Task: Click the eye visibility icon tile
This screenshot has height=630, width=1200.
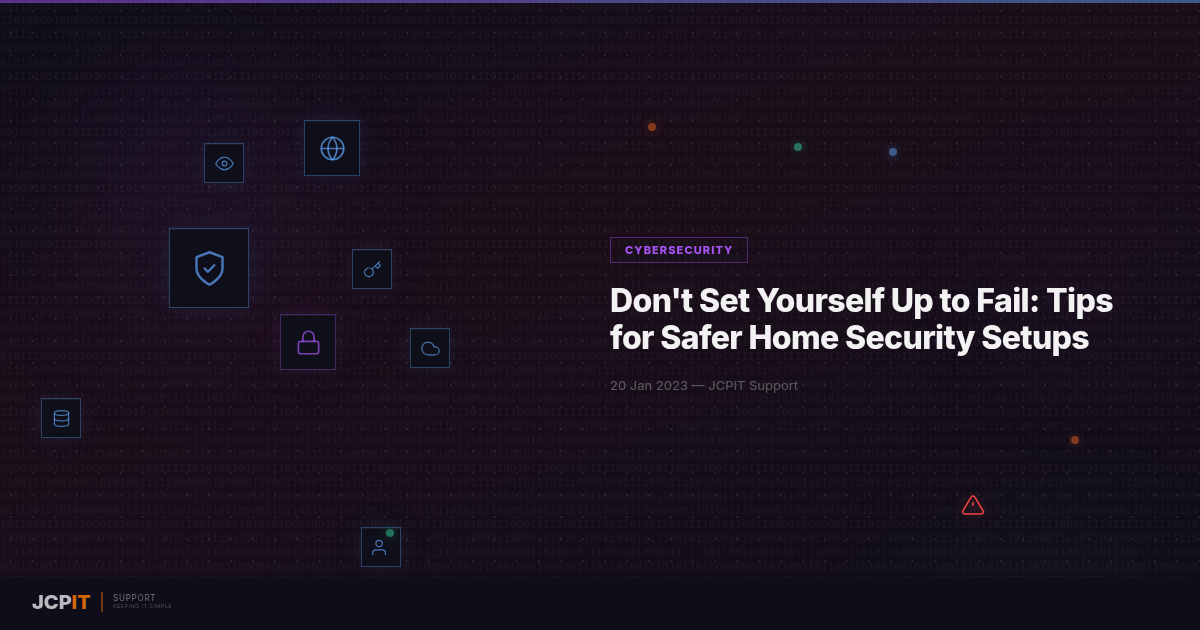Action: 224,163
